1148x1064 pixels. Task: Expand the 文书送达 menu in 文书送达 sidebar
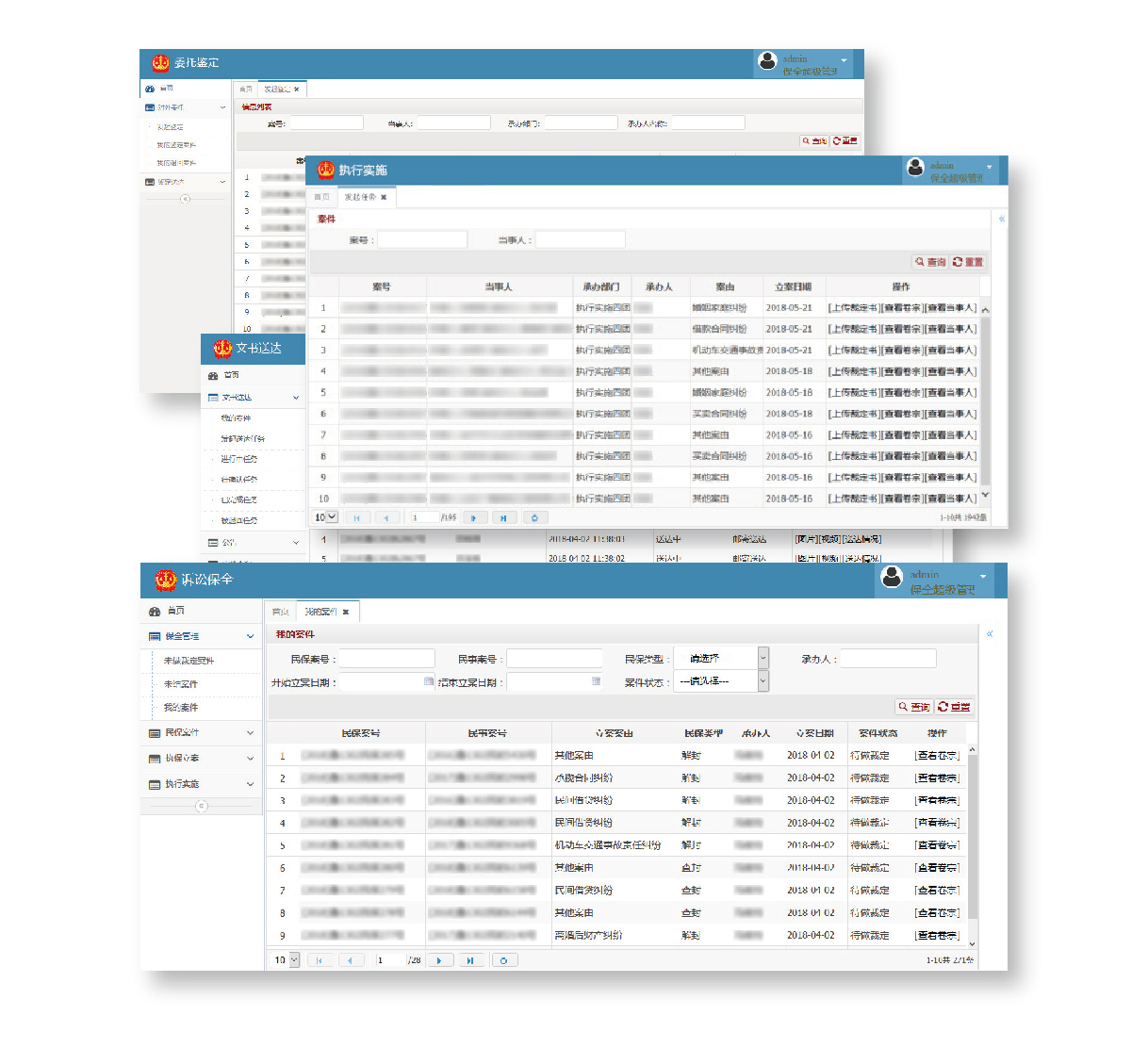[253, 398]
